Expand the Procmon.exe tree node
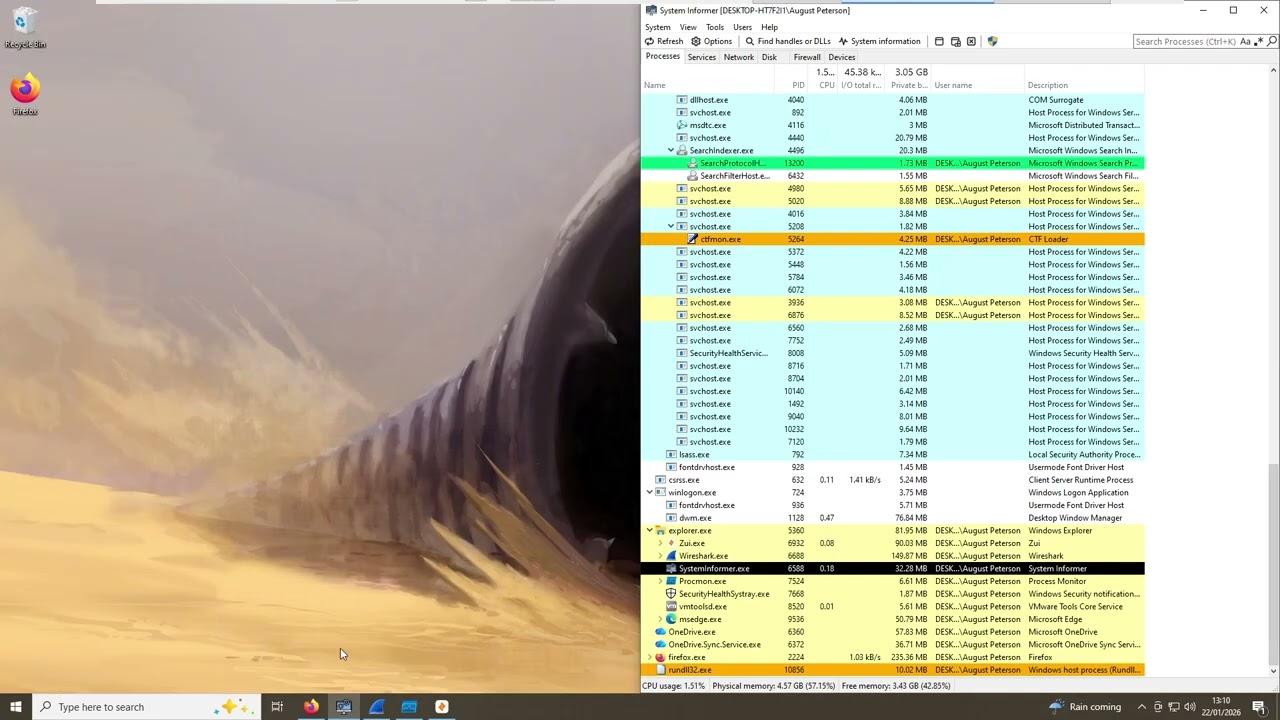 [660, 581]
